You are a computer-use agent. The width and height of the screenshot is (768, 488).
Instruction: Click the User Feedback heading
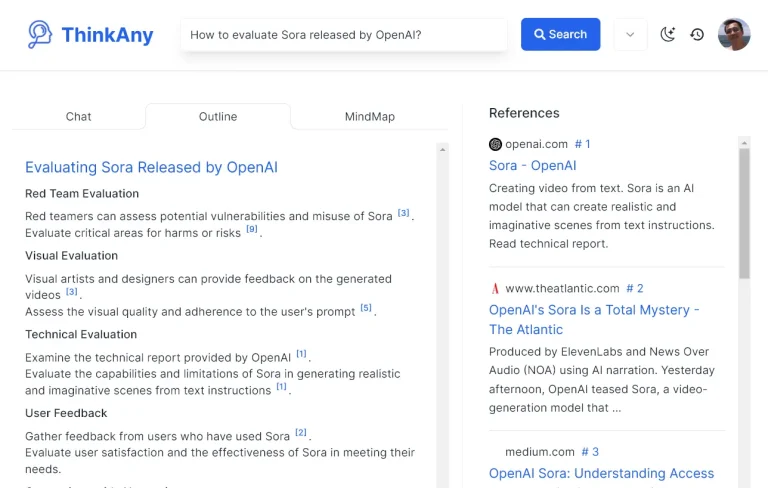(x=66, y=413)
